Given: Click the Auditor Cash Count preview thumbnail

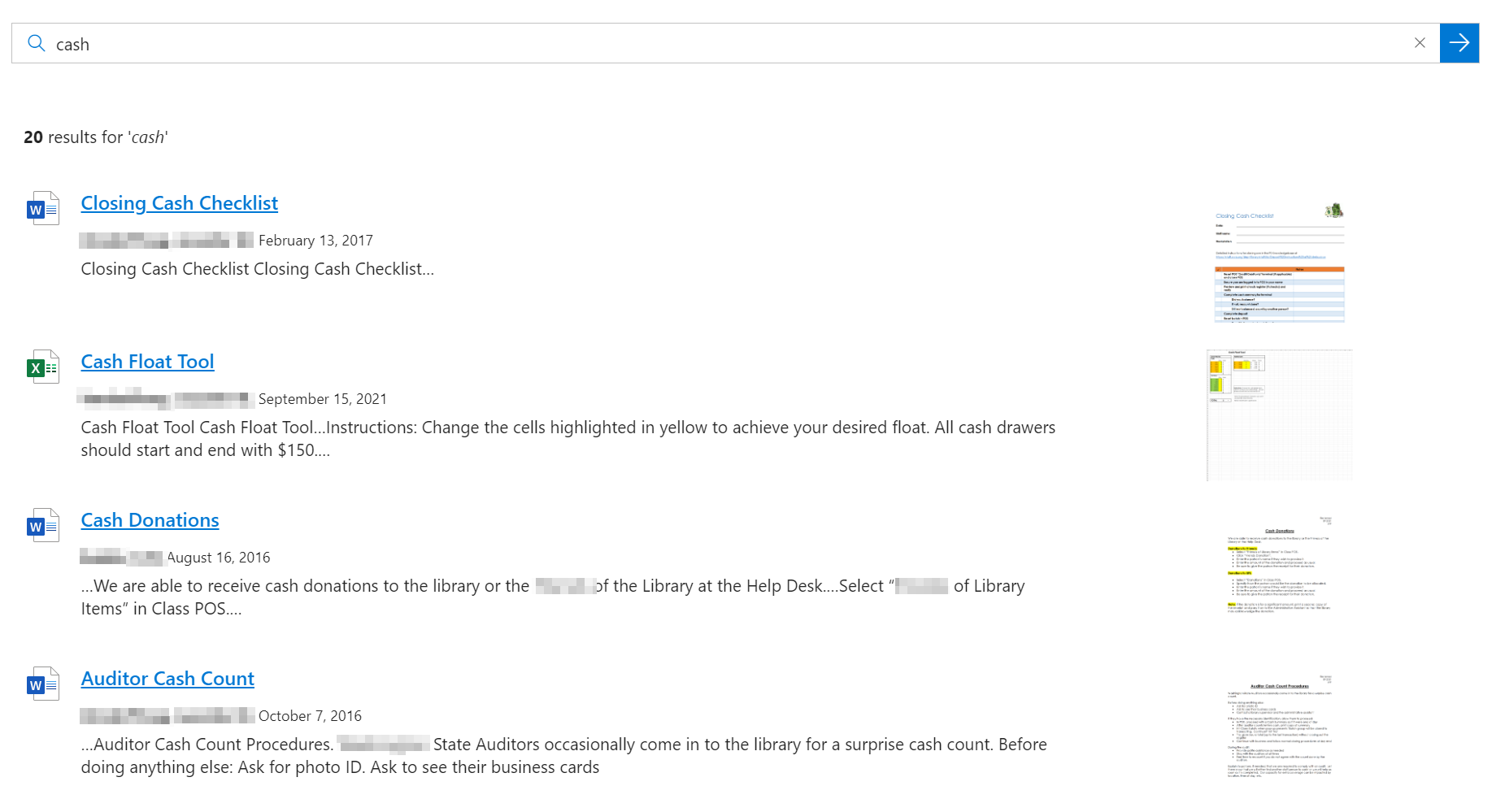Looking at the screenshot, I should click(1279, 722).
